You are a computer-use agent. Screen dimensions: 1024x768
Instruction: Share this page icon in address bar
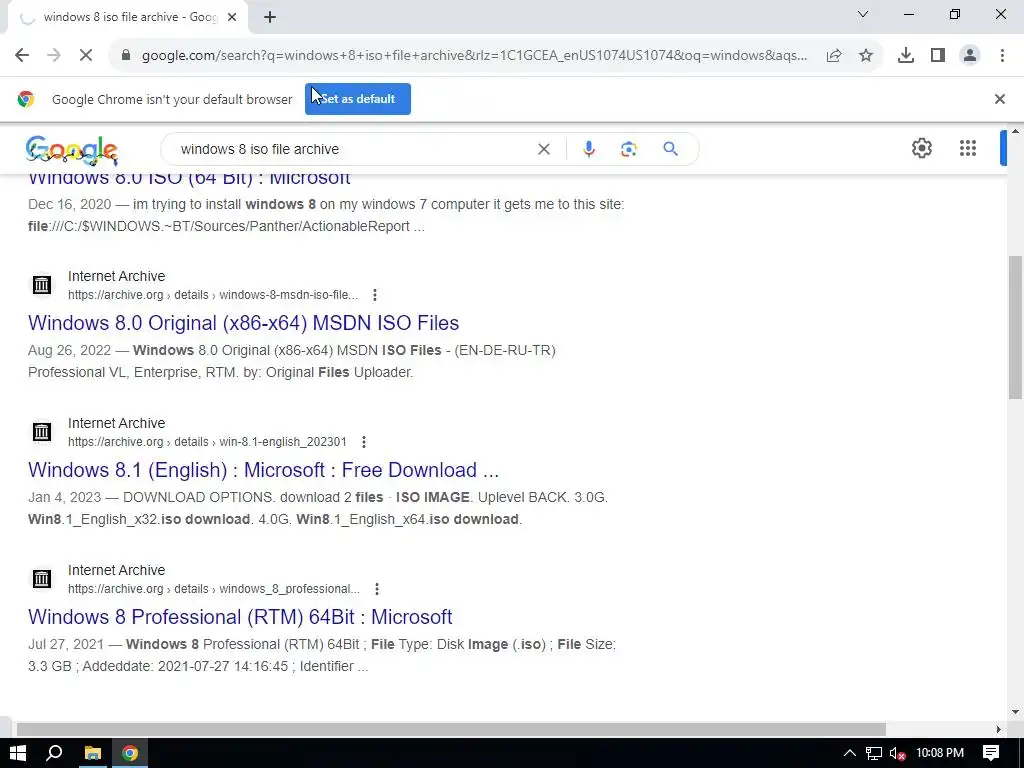point(834,56)
